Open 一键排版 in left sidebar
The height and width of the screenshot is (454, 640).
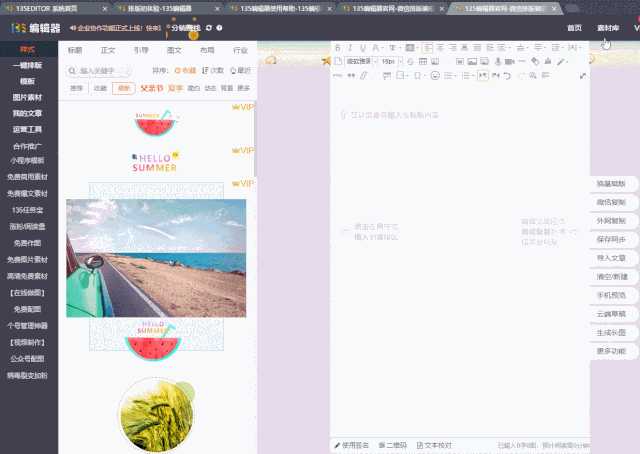(27, 65)
